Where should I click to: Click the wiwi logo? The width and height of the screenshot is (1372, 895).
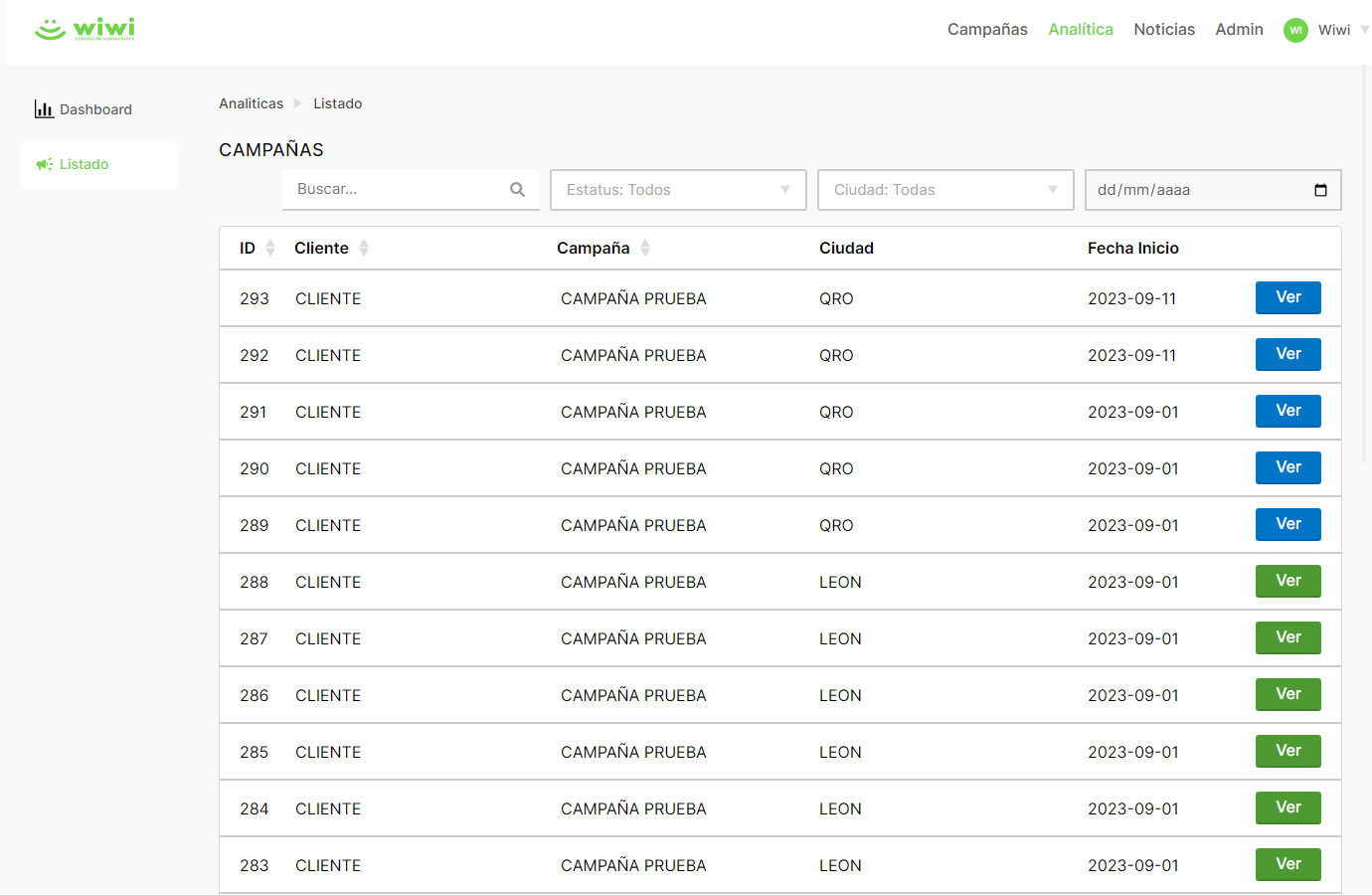[85, 29]
